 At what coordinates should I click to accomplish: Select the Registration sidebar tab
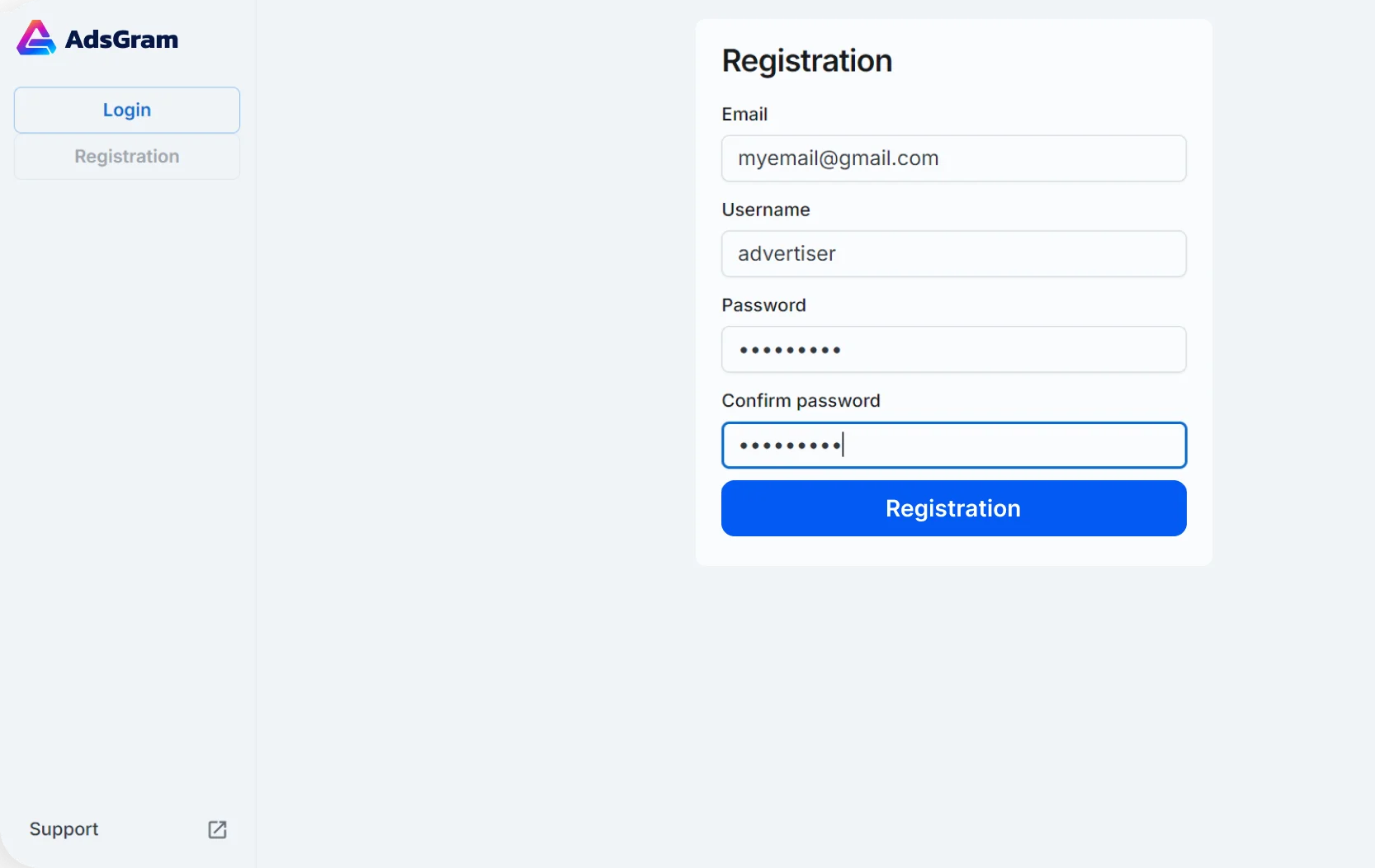point(127,157)
